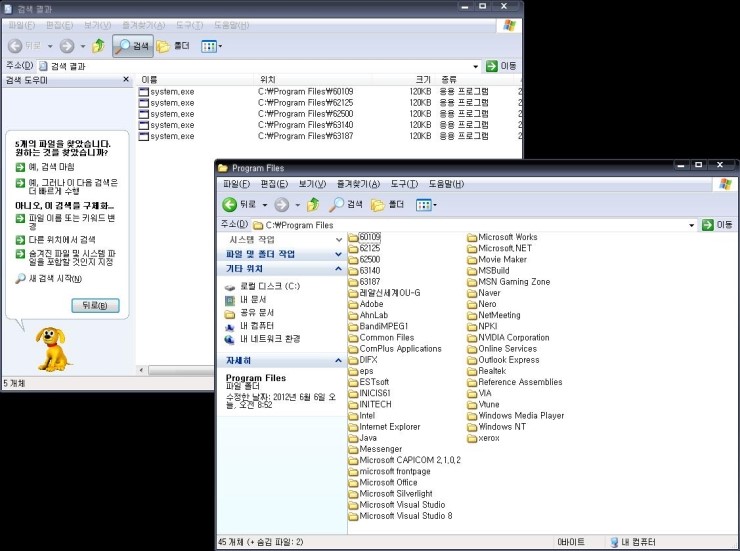Go up one folder in Program Files window

click(313, 204)
